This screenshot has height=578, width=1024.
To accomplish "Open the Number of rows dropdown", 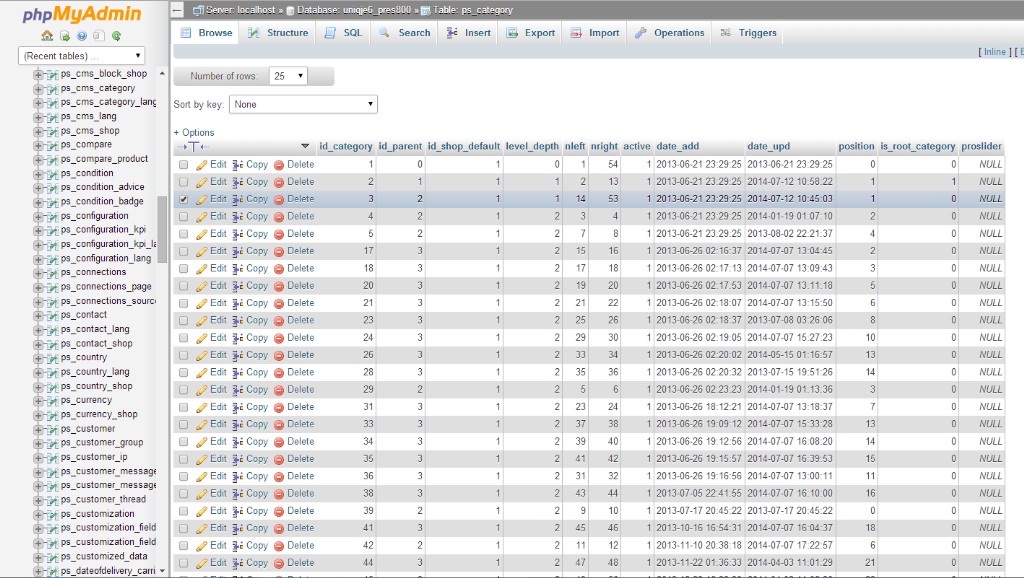I will tap(289, 76).
